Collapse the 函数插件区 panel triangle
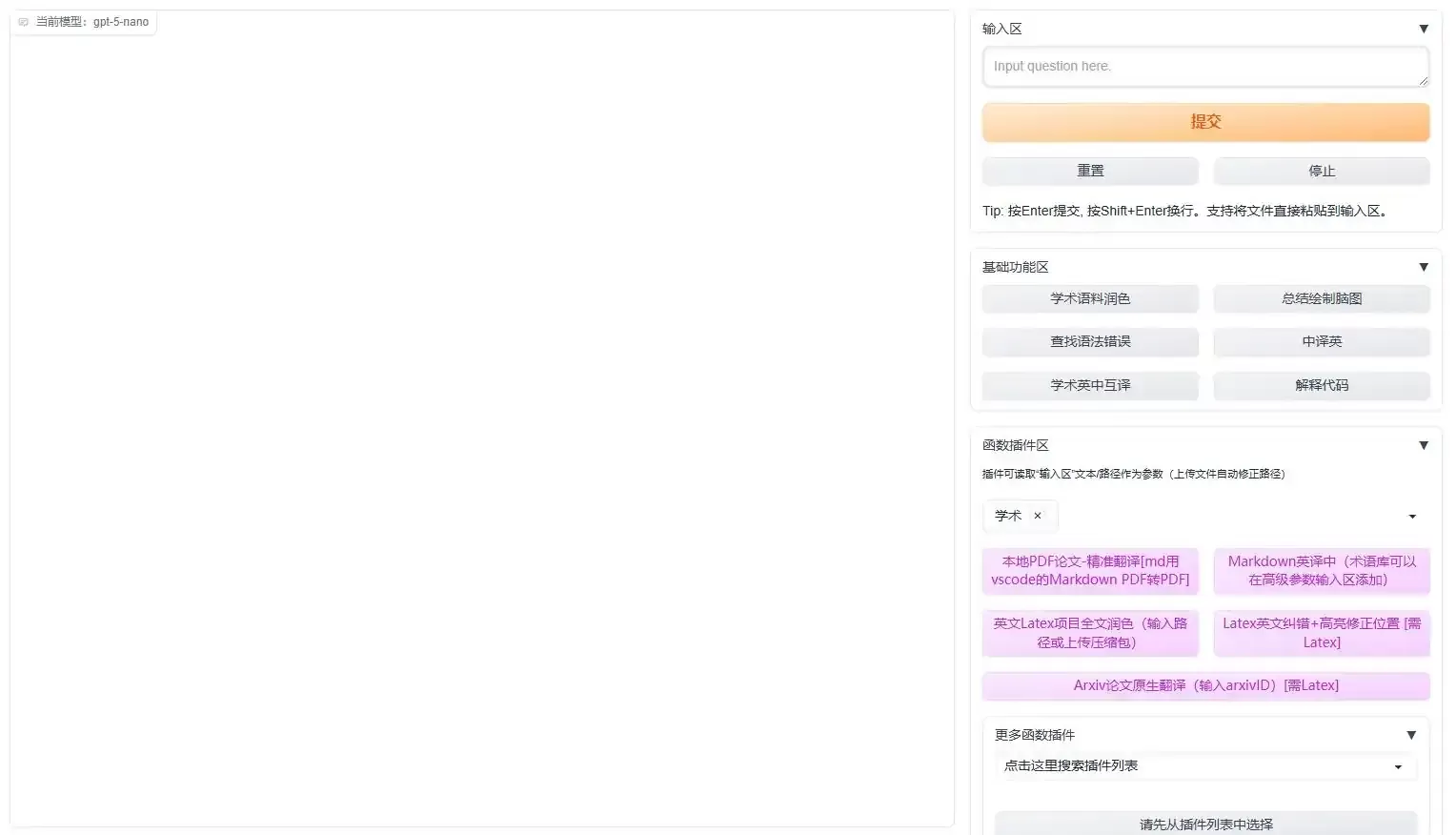The height and width of the screenshot is (835, 1456). pos(1424,445)
